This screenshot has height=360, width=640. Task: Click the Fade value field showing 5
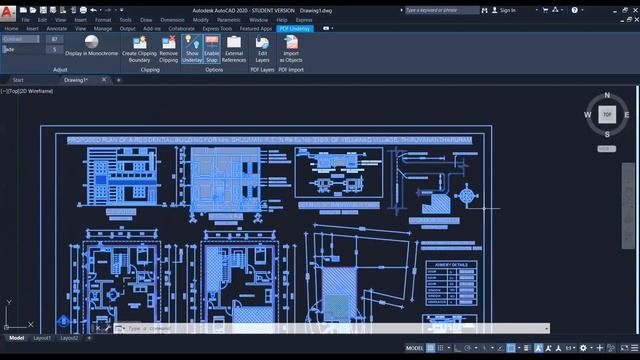point(54,49)
